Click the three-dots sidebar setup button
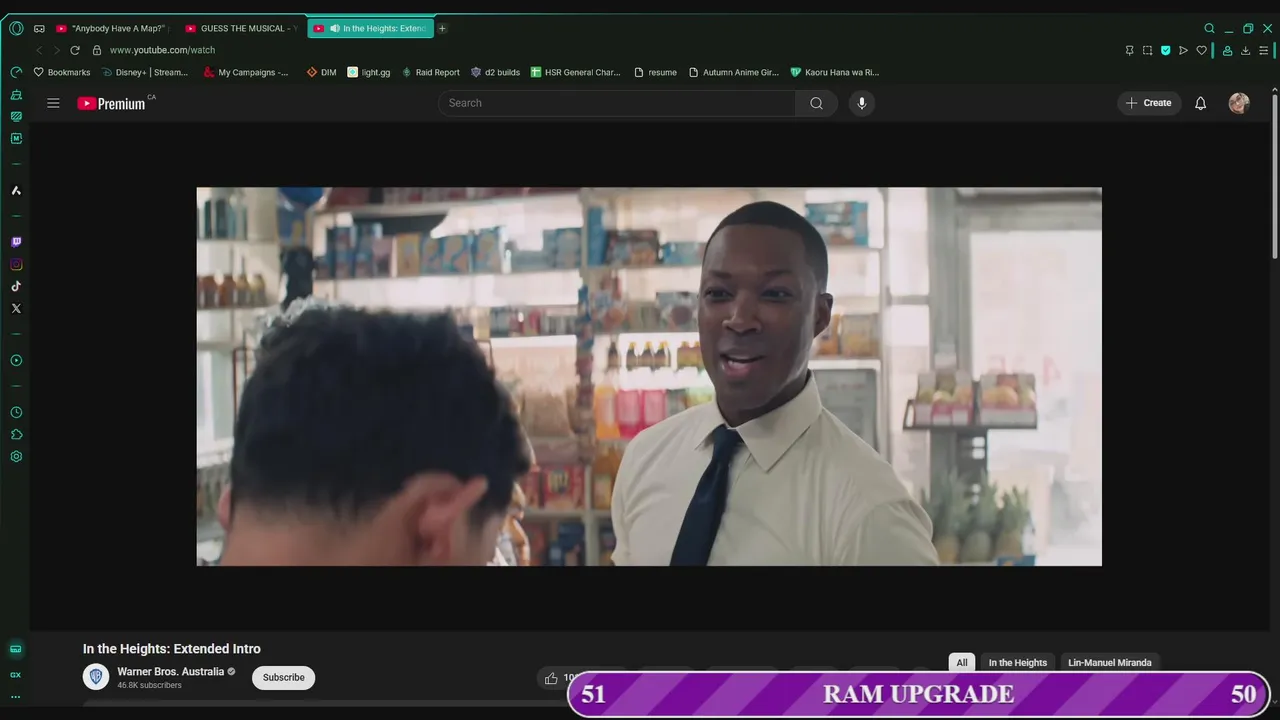The image size is (1280, 720). coord(15,697)
